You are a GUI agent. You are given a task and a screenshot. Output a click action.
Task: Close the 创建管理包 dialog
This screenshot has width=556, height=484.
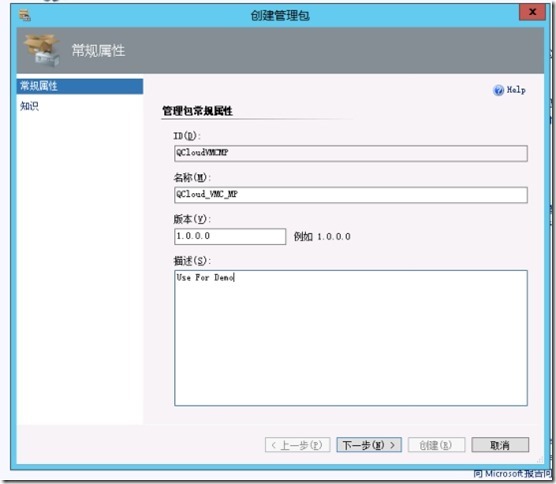point(532,12)
